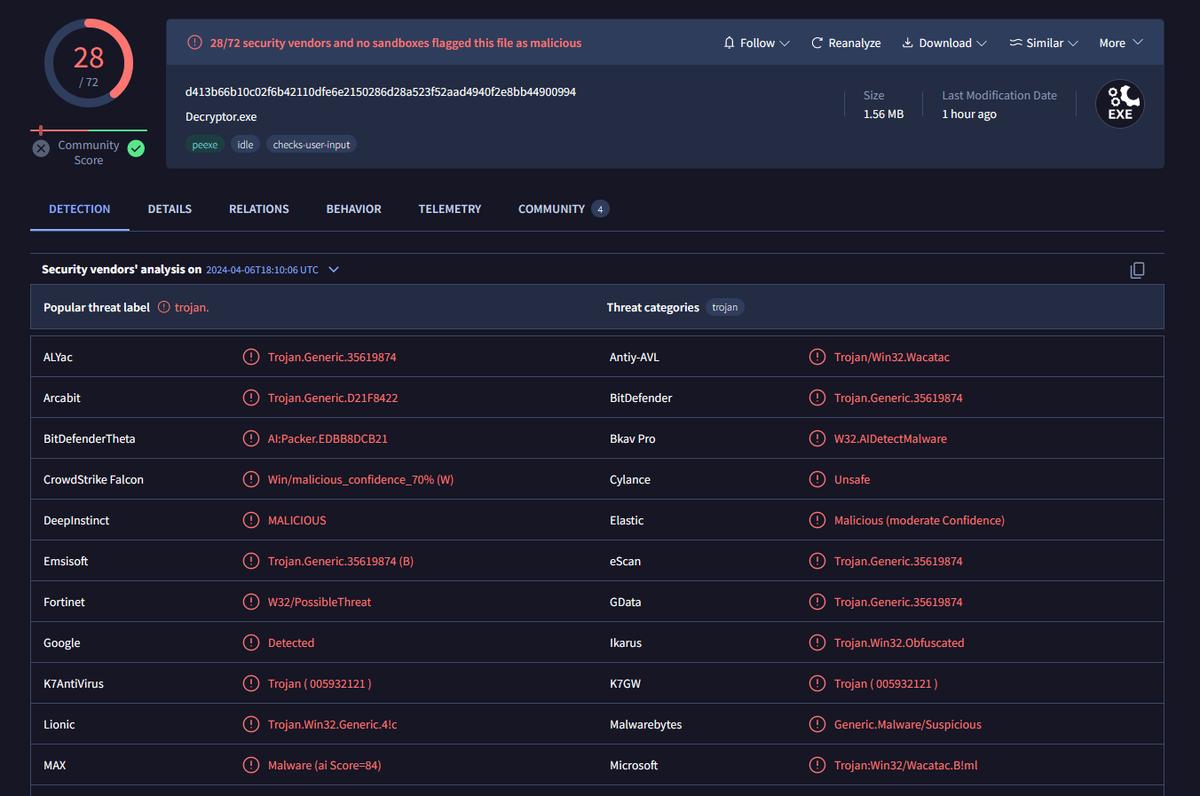
Task: Open the Relations tab
Action: point(259,209)
